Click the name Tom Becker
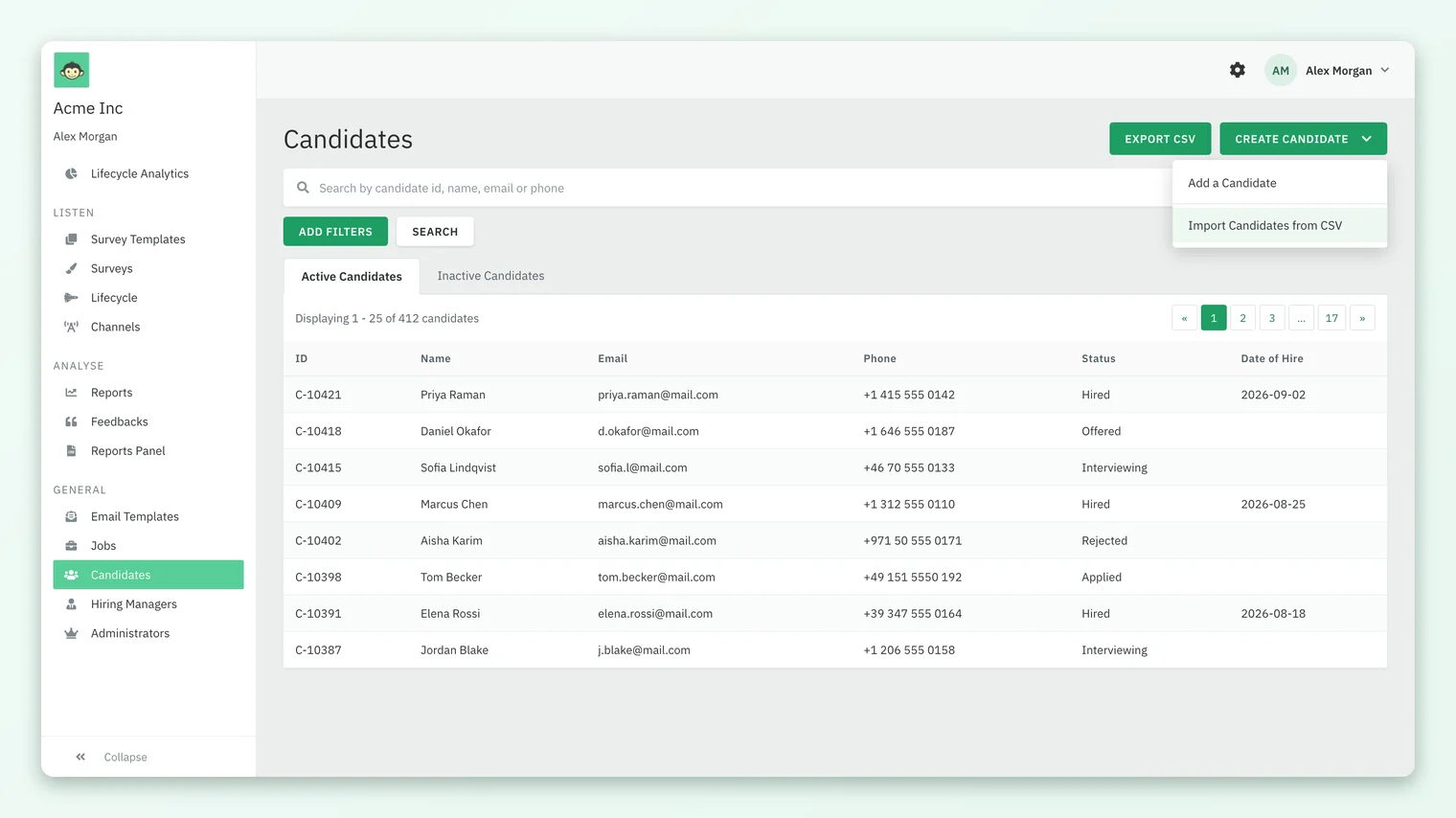1456x818 pixels. [451, 577]
